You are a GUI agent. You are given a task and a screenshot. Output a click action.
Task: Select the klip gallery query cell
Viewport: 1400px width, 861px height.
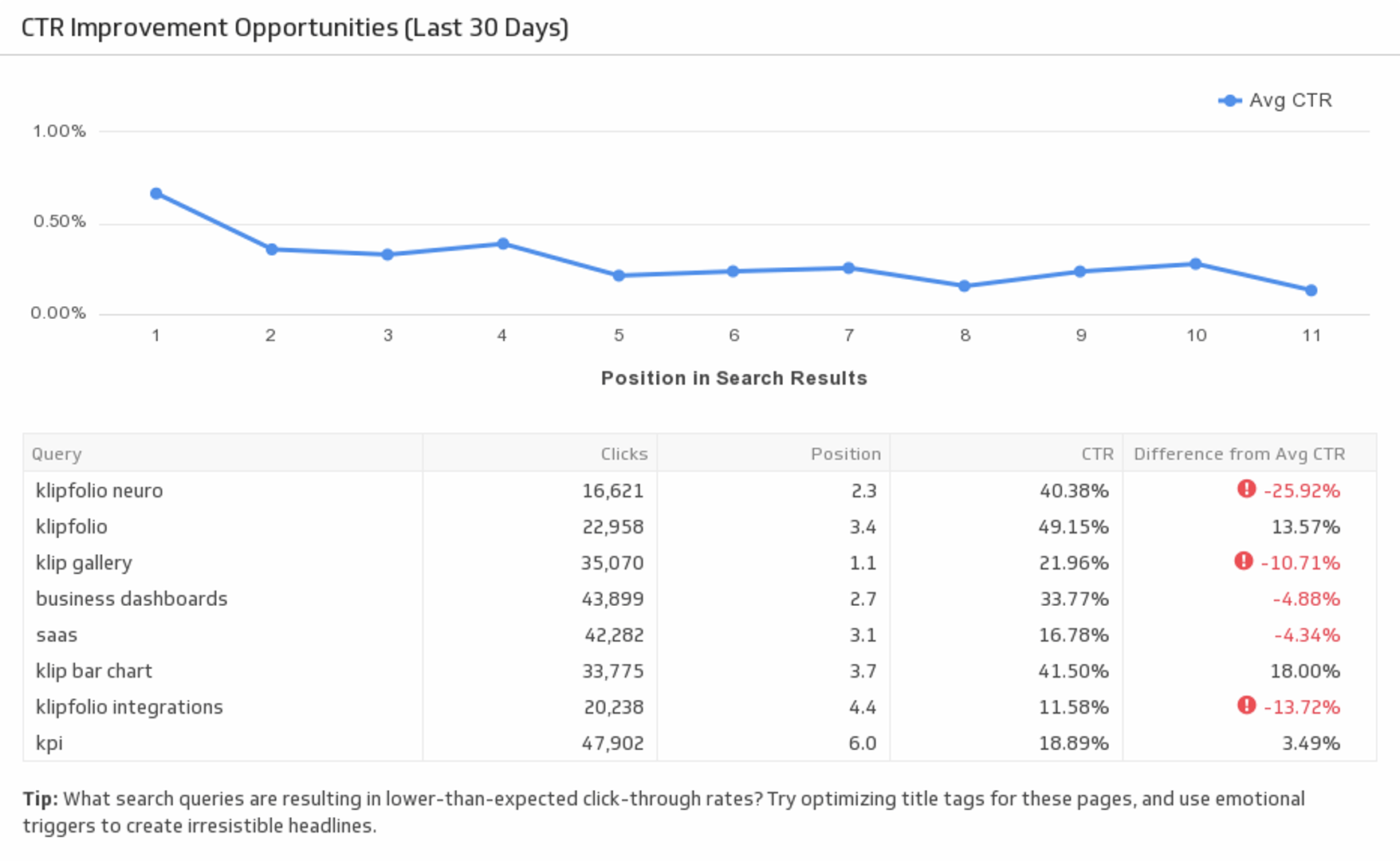coord(84,563)
